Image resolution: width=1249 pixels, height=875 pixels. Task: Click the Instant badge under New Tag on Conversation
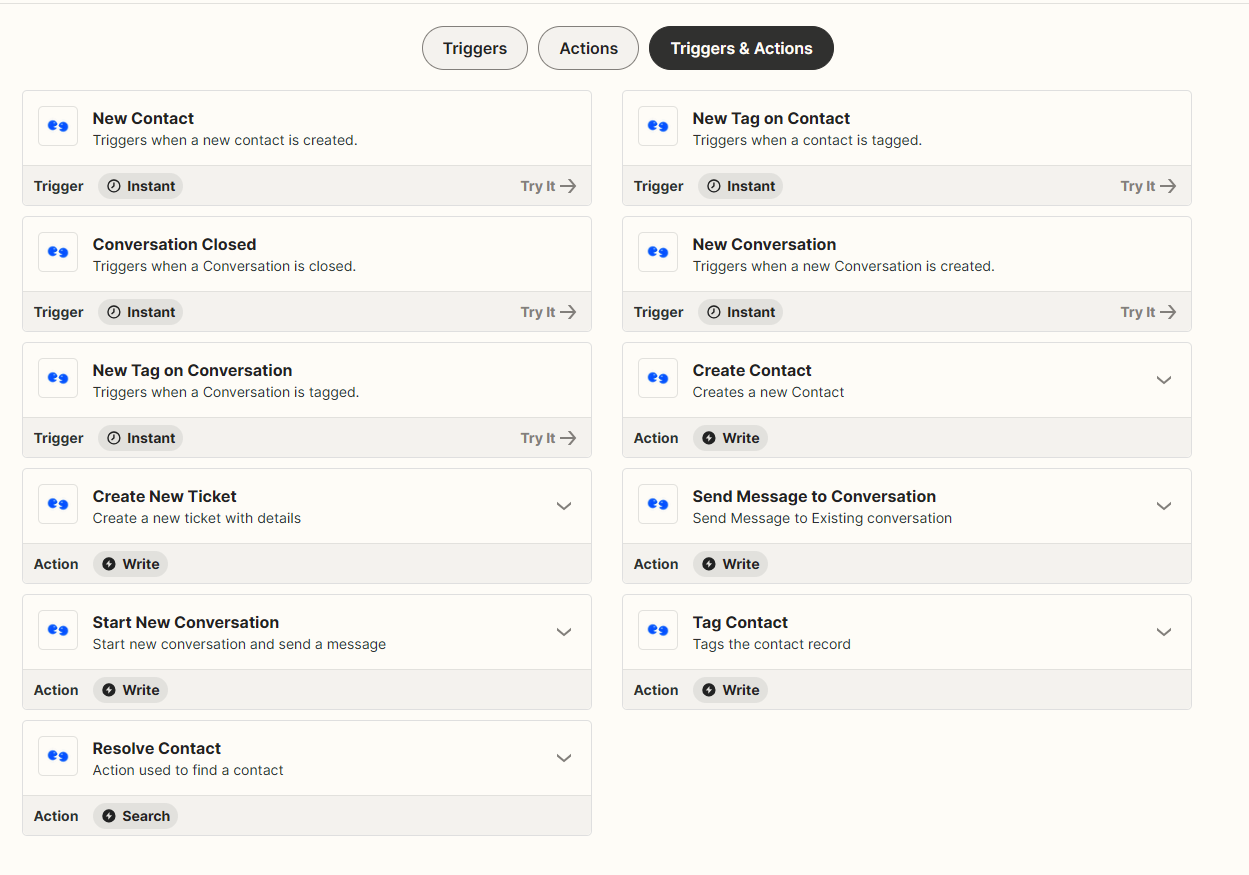tap(140, 438)
